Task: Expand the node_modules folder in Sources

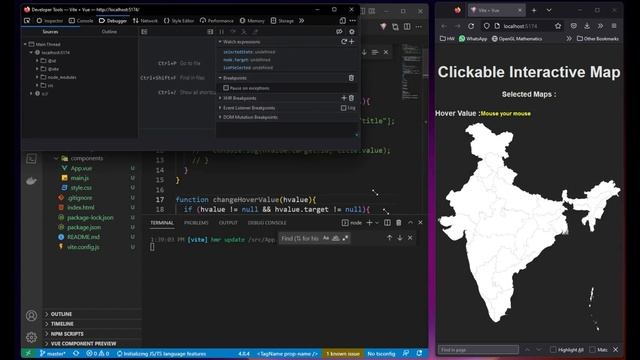Action: (x=37, y=77)
